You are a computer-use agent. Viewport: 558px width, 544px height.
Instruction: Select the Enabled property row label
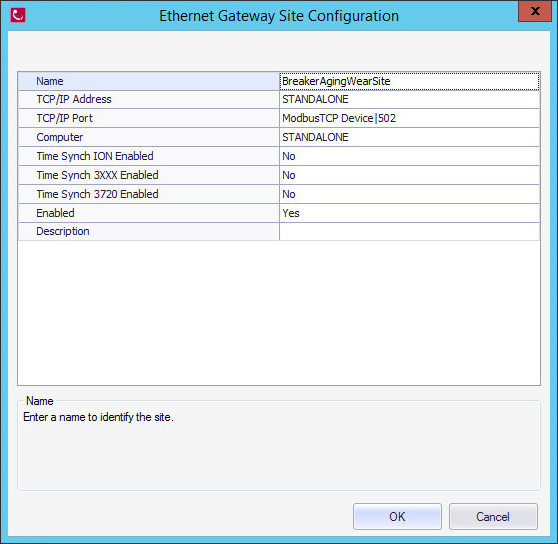149,213
